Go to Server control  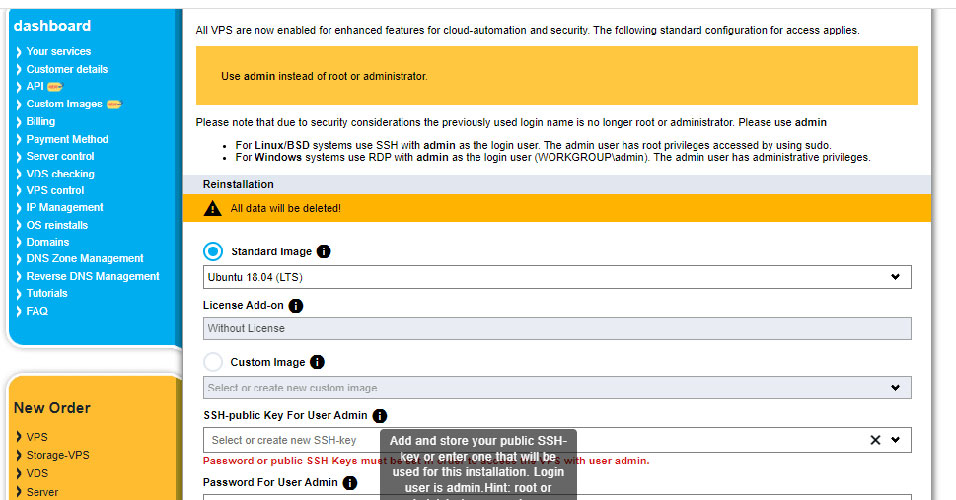pyautogui.click(x=60, y=156)
